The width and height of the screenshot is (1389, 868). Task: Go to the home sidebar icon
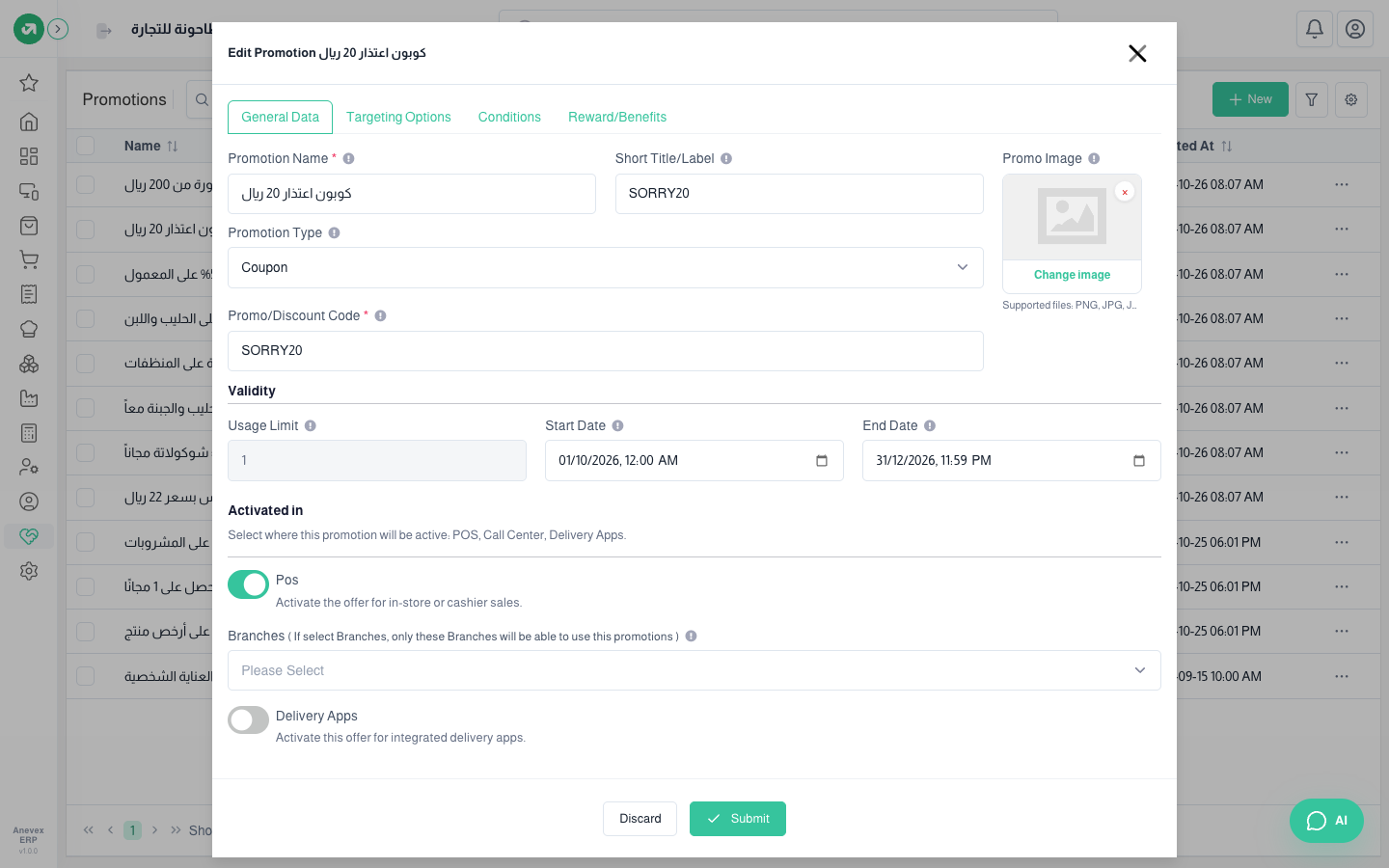click(29, 122)
